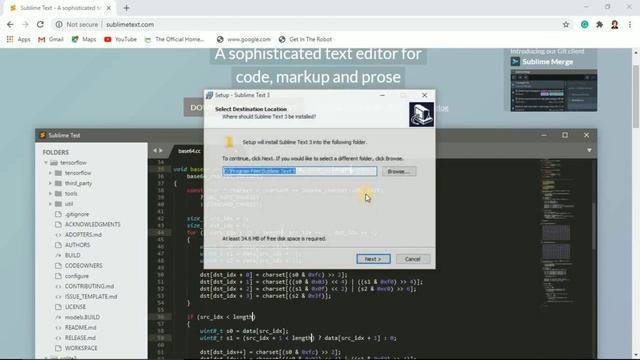
Task: Click Next in the Setup dialog
Action: 373,259
